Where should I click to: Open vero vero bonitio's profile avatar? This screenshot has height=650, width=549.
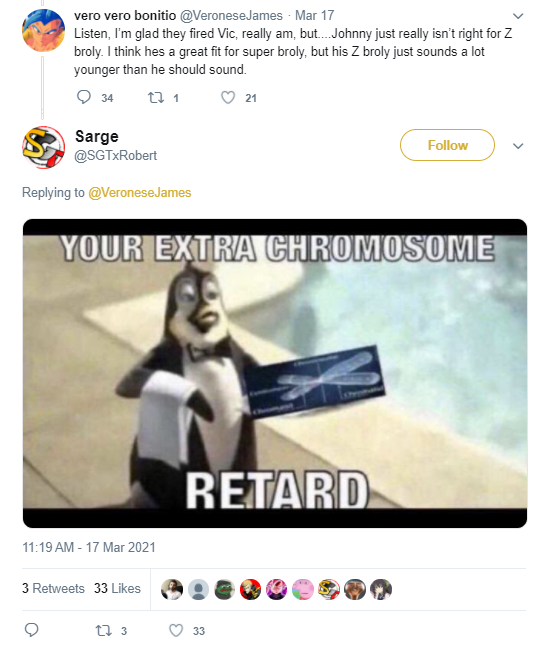tap(44, 30)
